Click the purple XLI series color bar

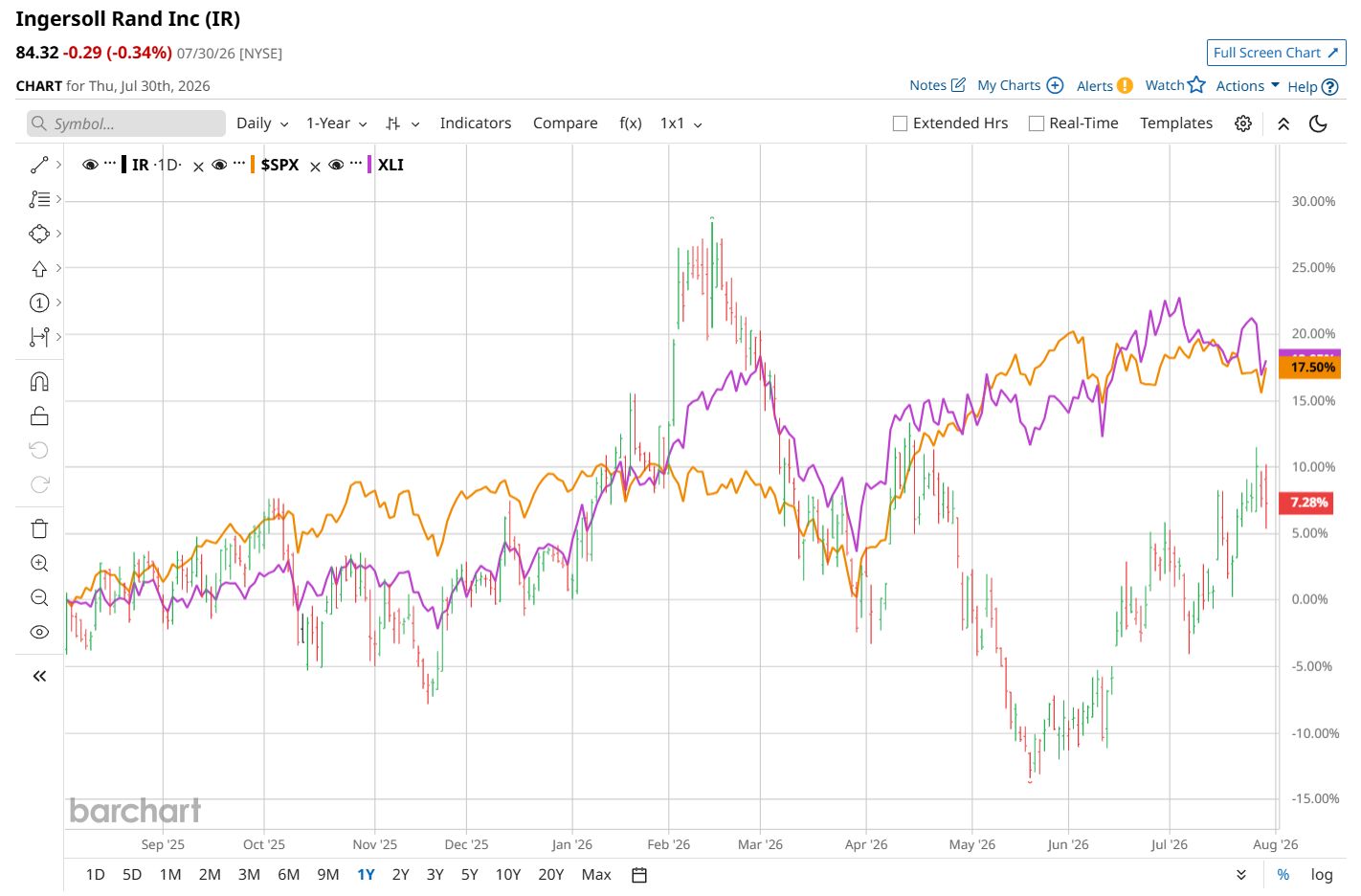coord(369,165)
